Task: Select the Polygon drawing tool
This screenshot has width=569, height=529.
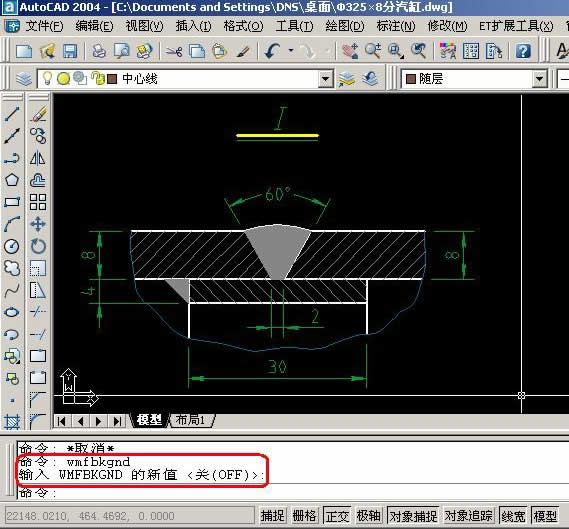Action: 12,180
